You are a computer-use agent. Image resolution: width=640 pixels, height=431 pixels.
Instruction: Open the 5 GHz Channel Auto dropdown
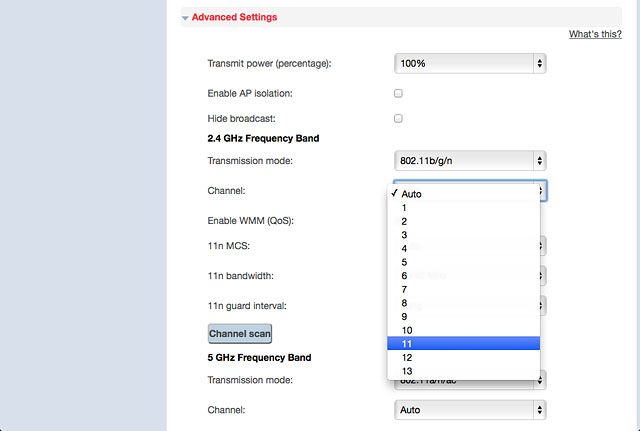click(470, 410)
